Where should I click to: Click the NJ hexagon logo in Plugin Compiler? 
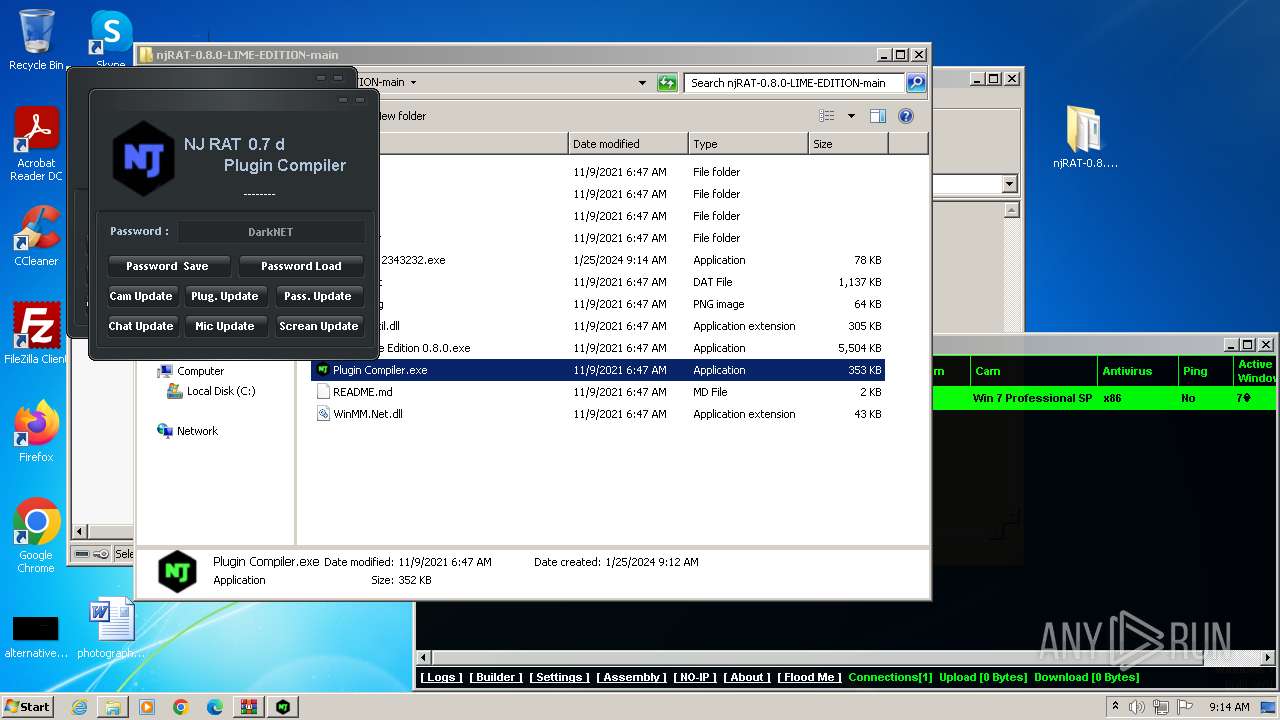[143, 158]
